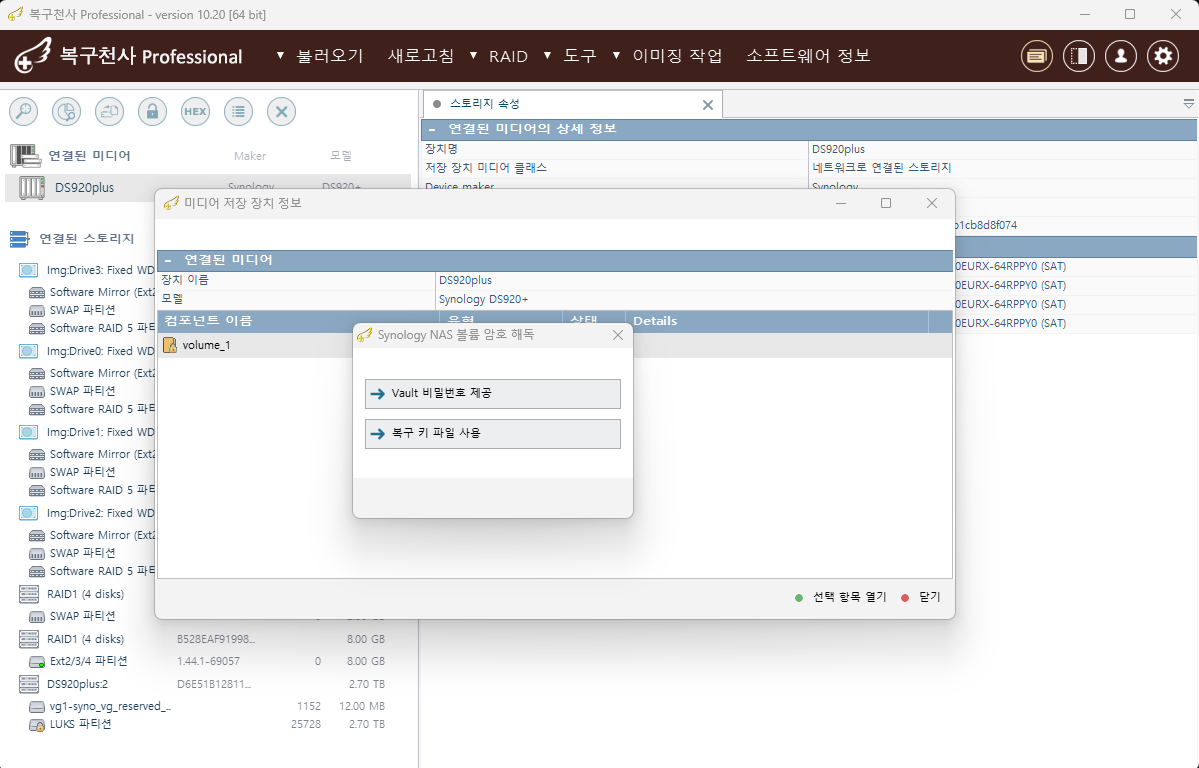The width and height of the screenshot is (1199, 768).
Task: Collapse 연결된 미디어의 상세 정보 section
Action: coord(432,129)
